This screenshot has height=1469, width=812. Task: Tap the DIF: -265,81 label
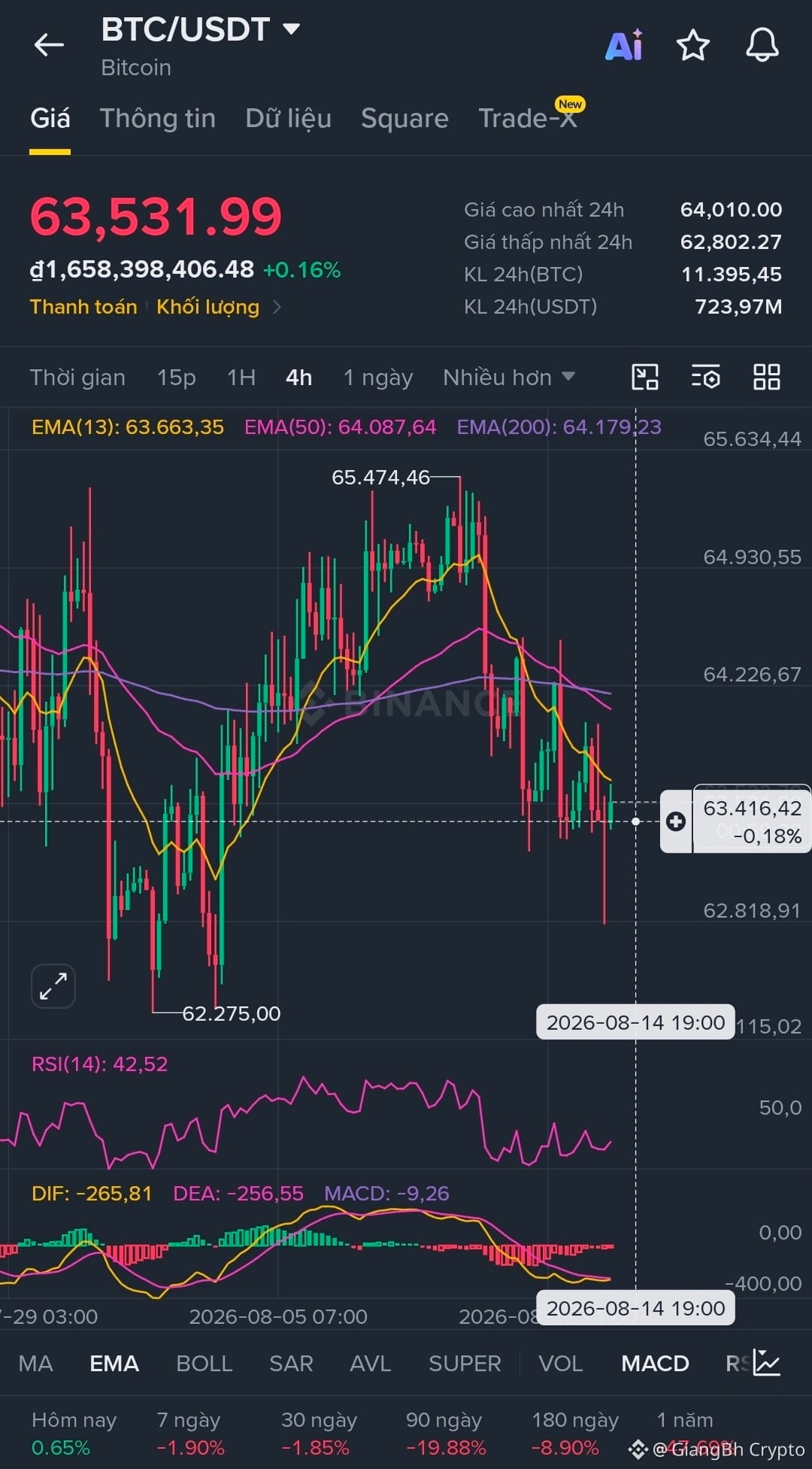click(92, 1193)
